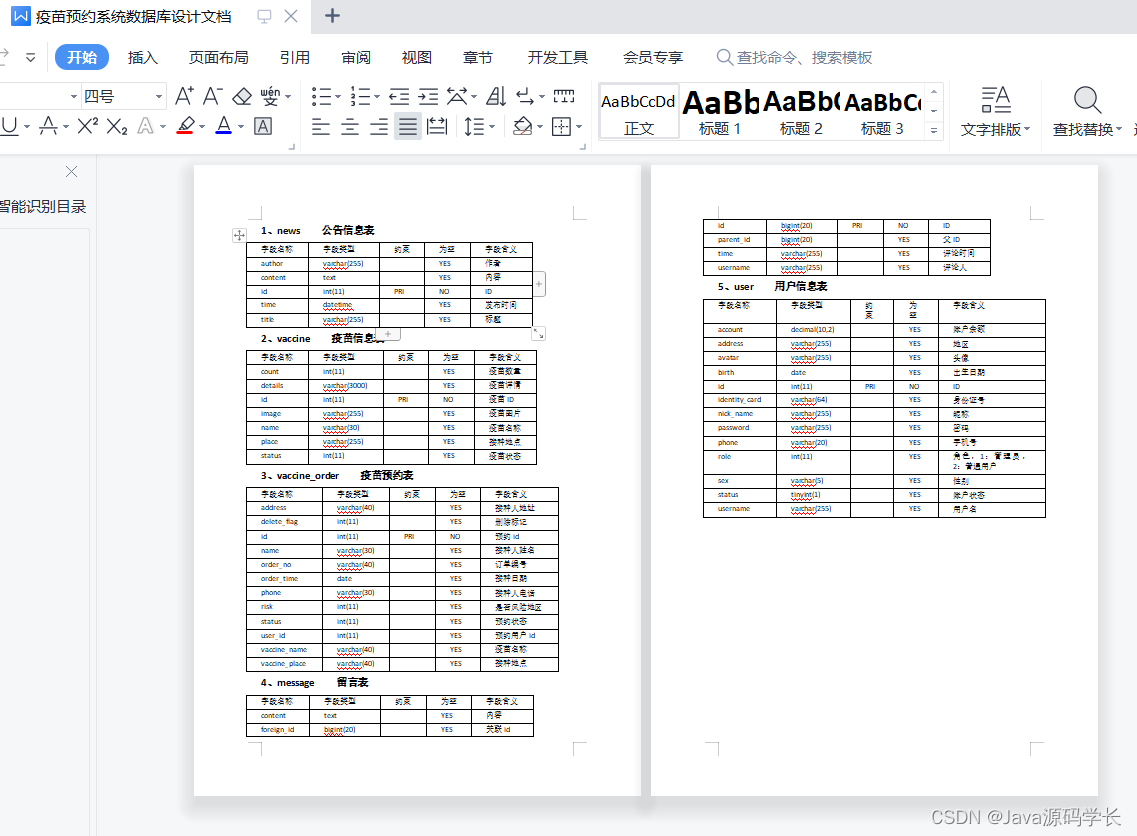Open the 章节 tab
1137x836 pixels.
pos(478,57)
